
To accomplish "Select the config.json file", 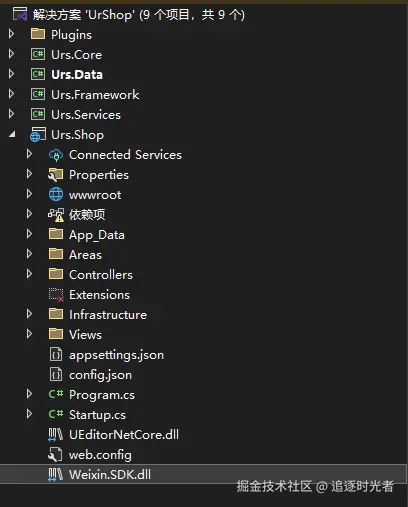I will pyautogui.click(x=100, y=375).
